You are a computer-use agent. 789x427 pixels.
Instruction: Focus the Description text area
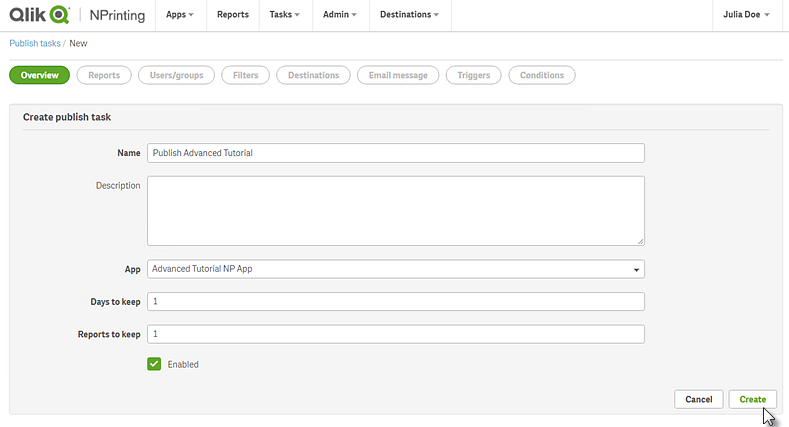(396, 211)
